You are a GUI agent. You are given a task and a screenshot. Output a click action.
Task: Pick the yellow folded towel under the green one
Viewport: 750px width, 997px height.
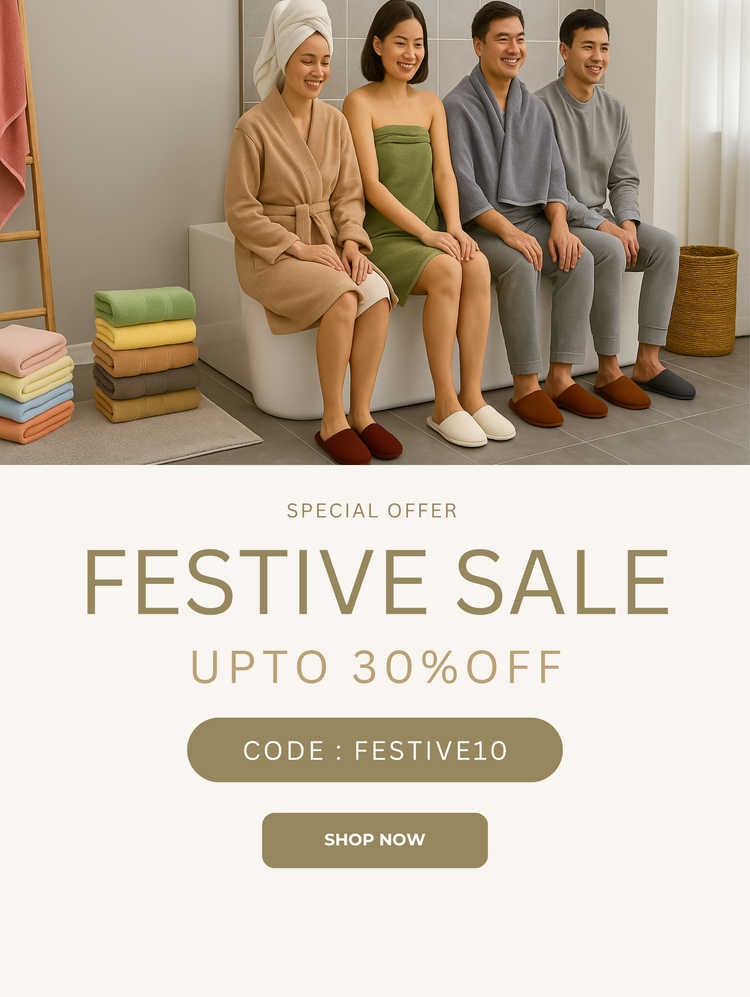coord(146,334)
